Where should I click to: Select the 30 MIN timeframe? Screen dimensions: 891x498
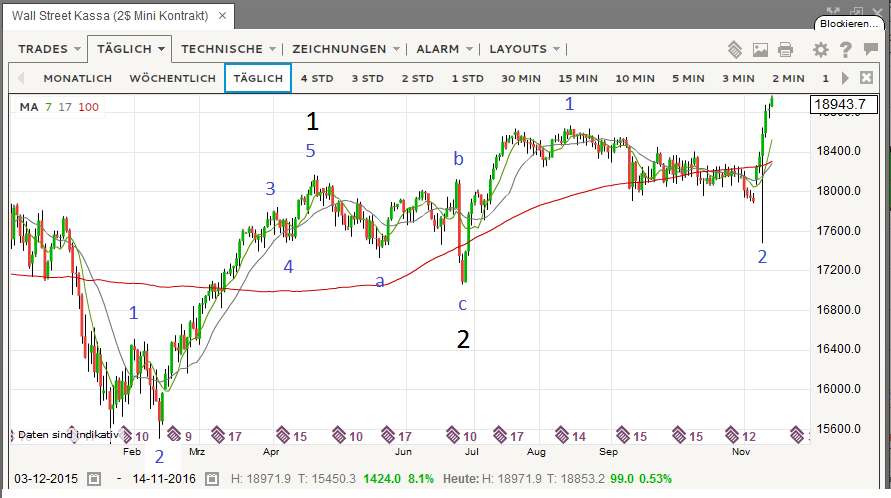(521, 78)
